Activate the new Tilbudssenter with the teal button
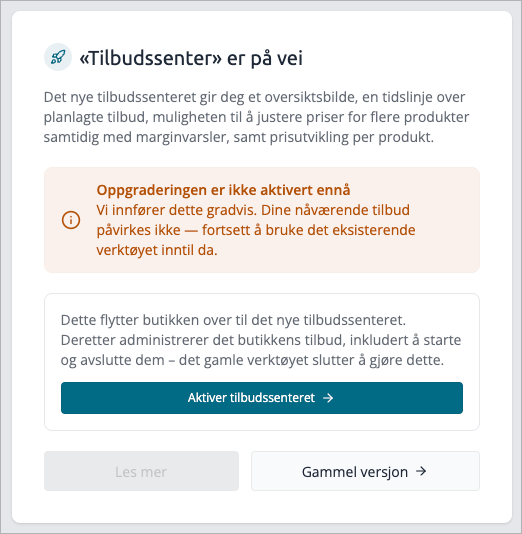The height and width of the screenshot is (534, 522). pyautogui.click(x=262, y=398)
